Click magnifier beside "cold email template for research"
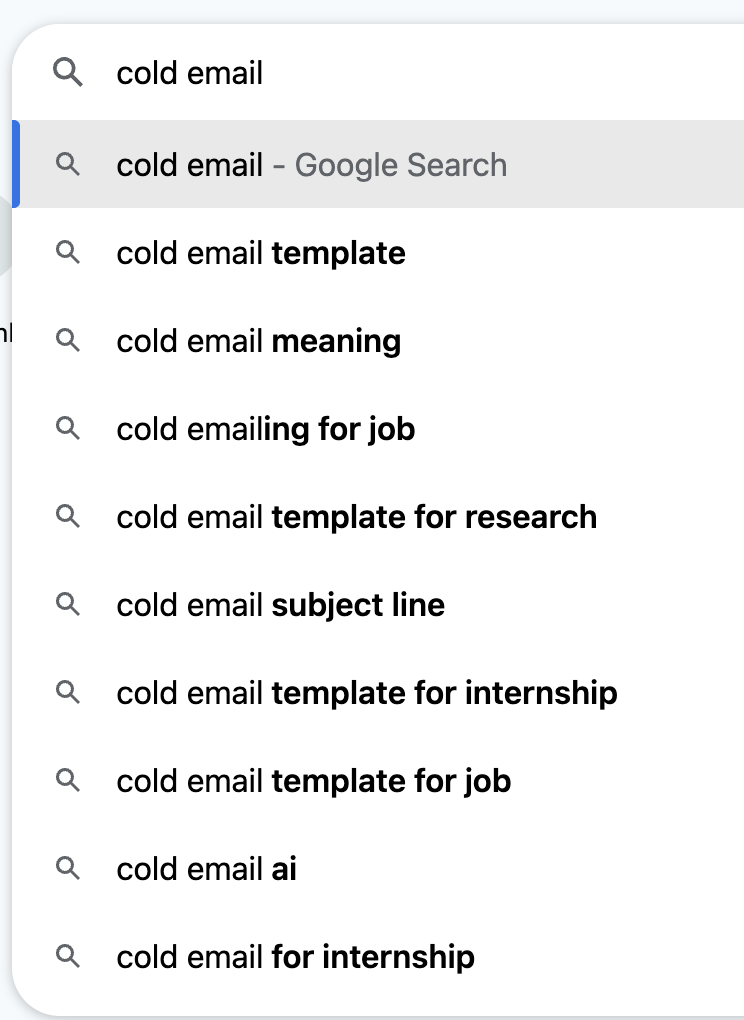The image size is (744, 1020). 68,517
